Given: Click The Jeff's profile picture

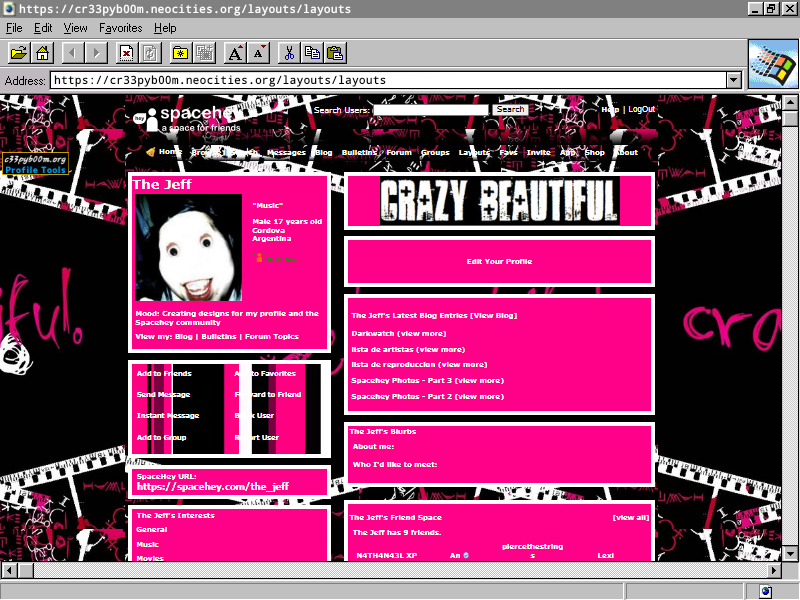Looking at the screenshot, I should (189, 248).
